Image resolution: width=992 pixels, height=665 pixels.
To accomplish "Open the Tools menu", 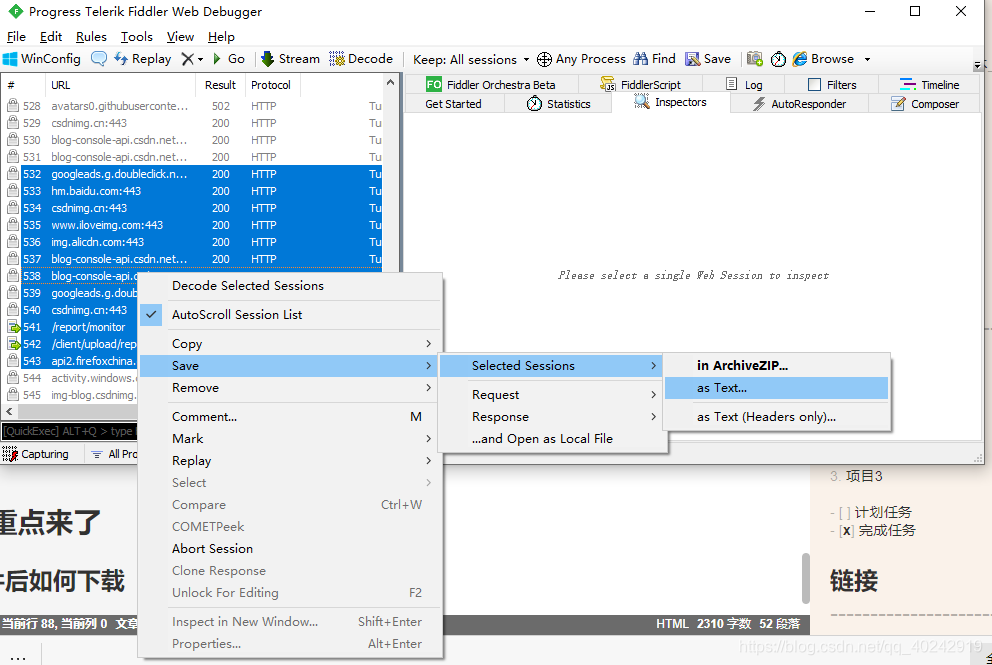I will point(137,37).
